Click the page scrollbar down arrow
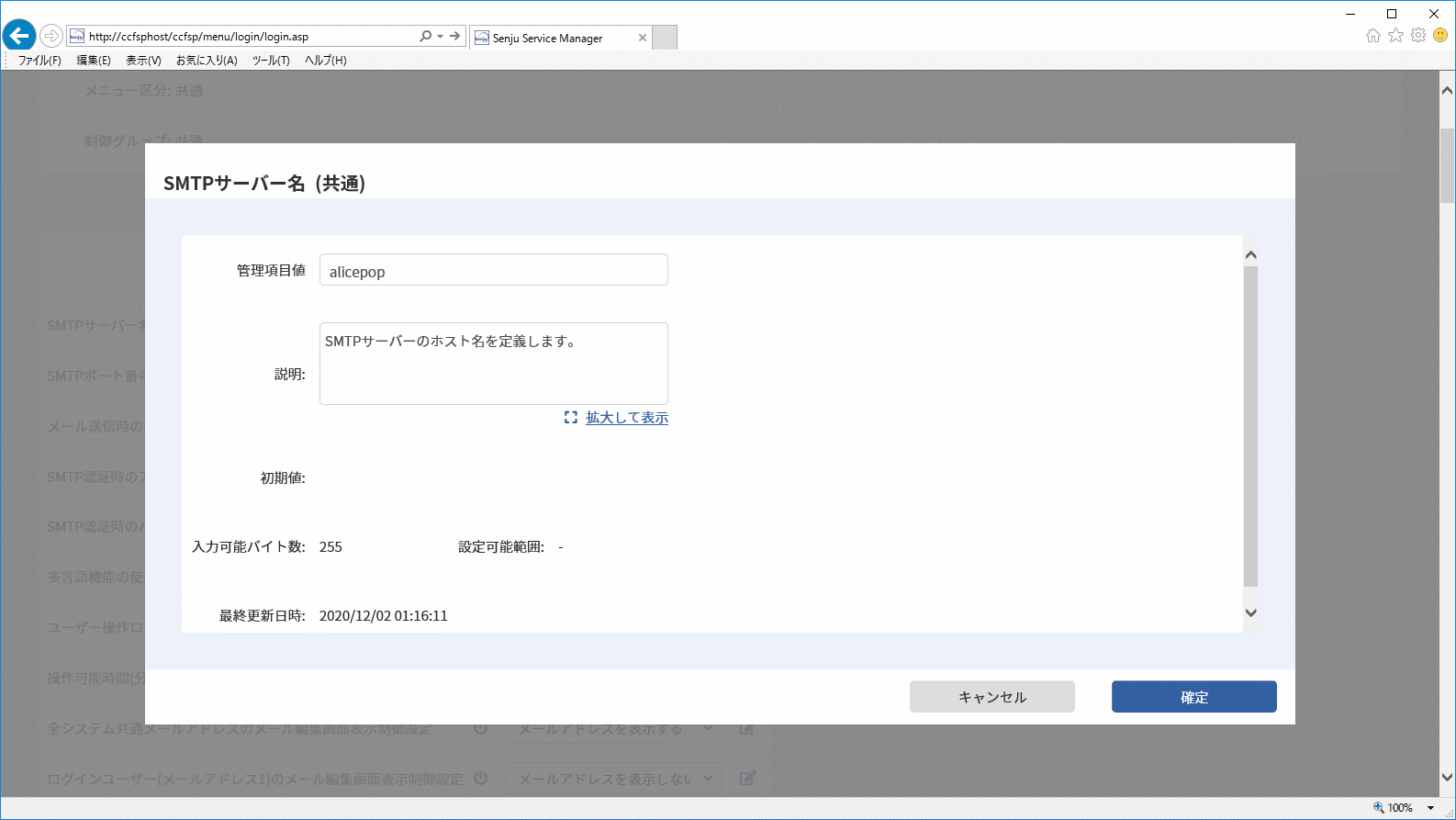The width and height of the screenshot is (1456, 820). coord(1447,778)
